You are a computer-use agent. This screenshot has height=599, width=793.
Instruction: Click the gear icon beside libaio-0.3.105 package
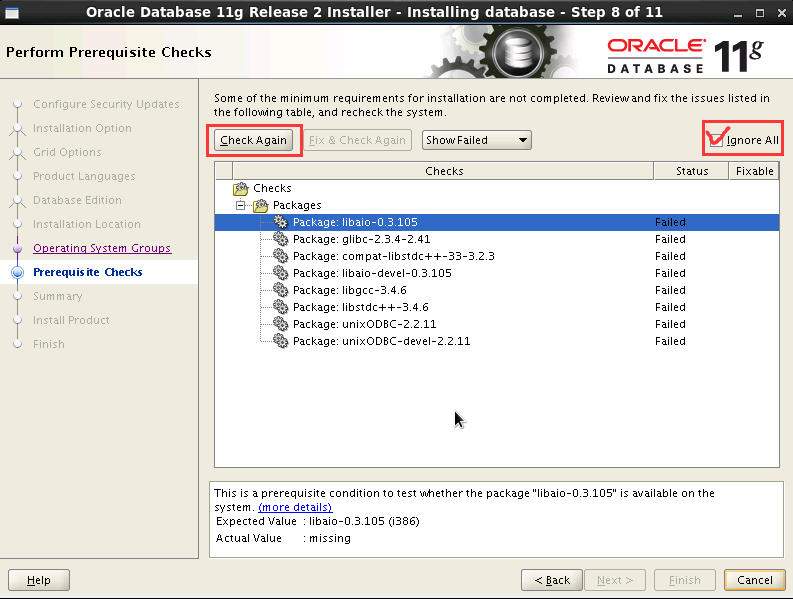[x=281, y=222]
